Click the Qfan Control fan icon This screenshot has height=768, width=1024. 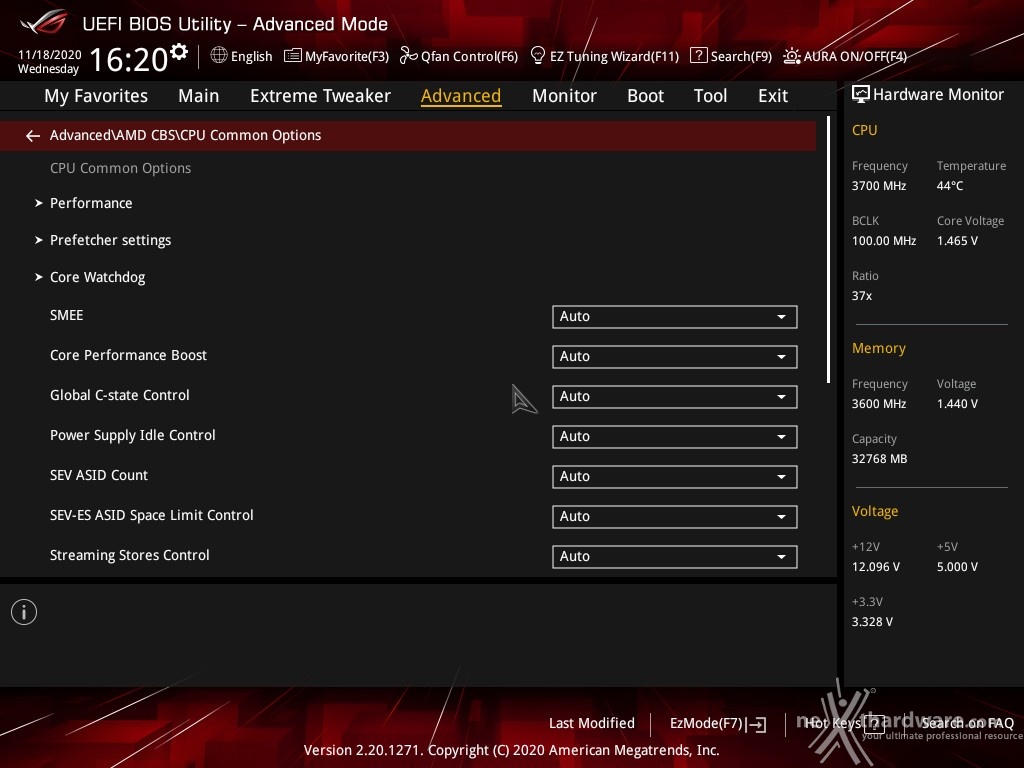408,56
